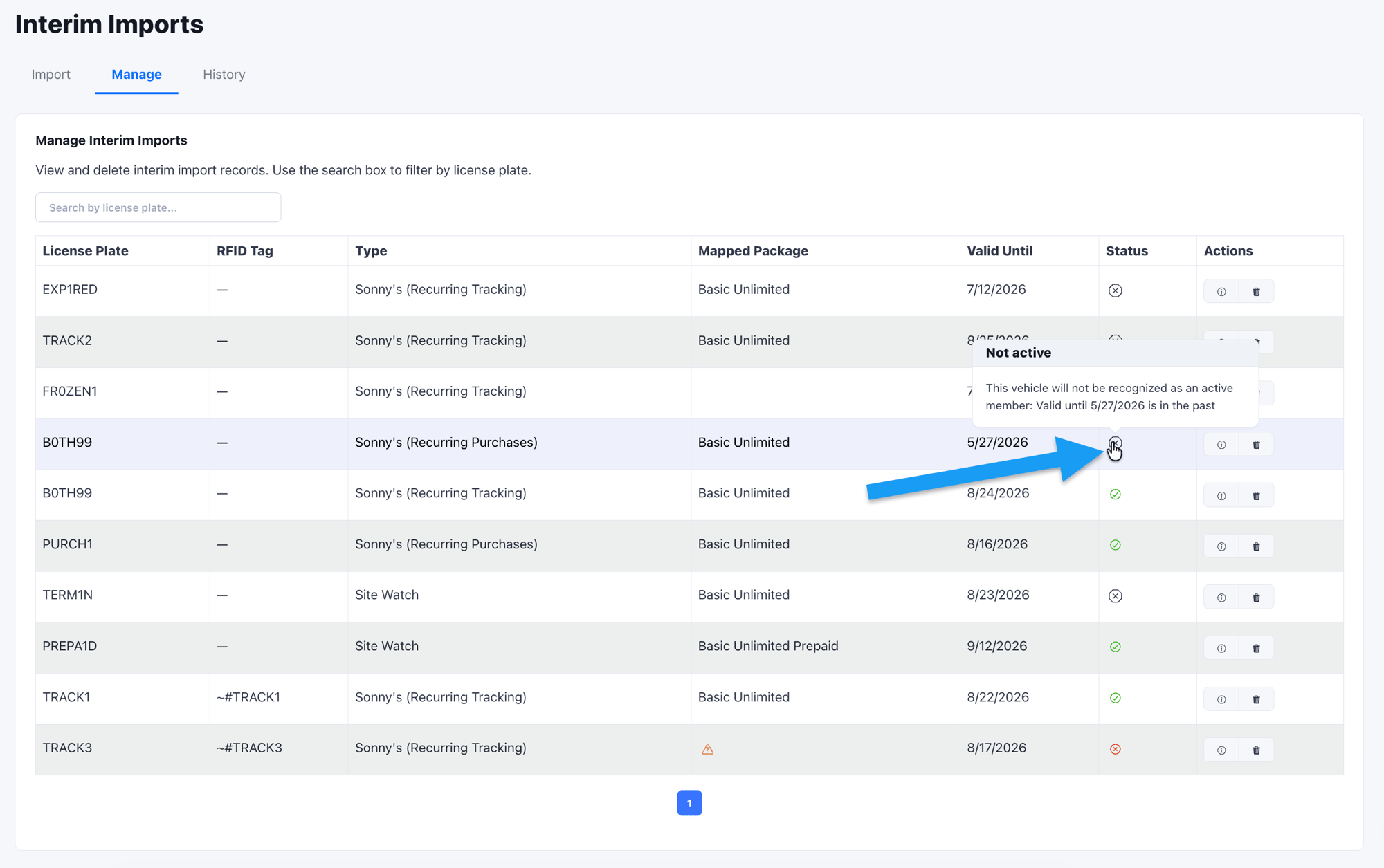Screen dimensions: 1384x868
Task: Open the History tab
Action: point(224,74)
